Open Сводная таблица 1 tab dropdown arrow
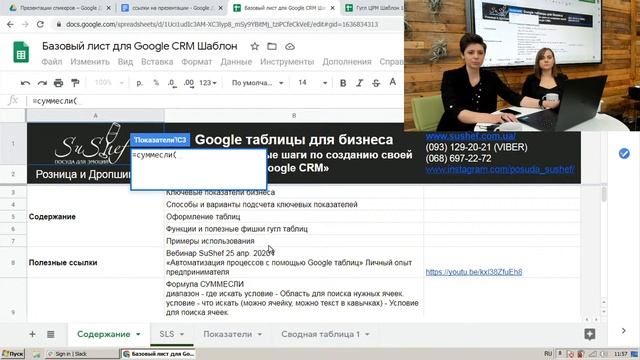 367,334
